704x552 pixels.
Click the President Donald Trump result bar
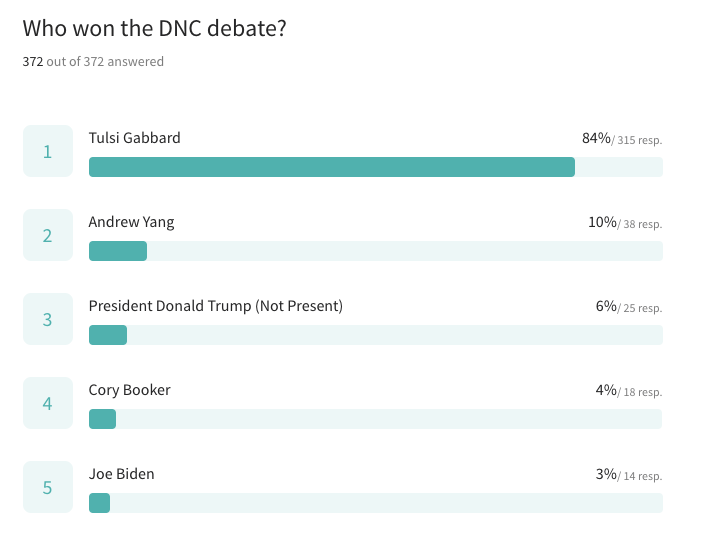(x=376, y=335)
